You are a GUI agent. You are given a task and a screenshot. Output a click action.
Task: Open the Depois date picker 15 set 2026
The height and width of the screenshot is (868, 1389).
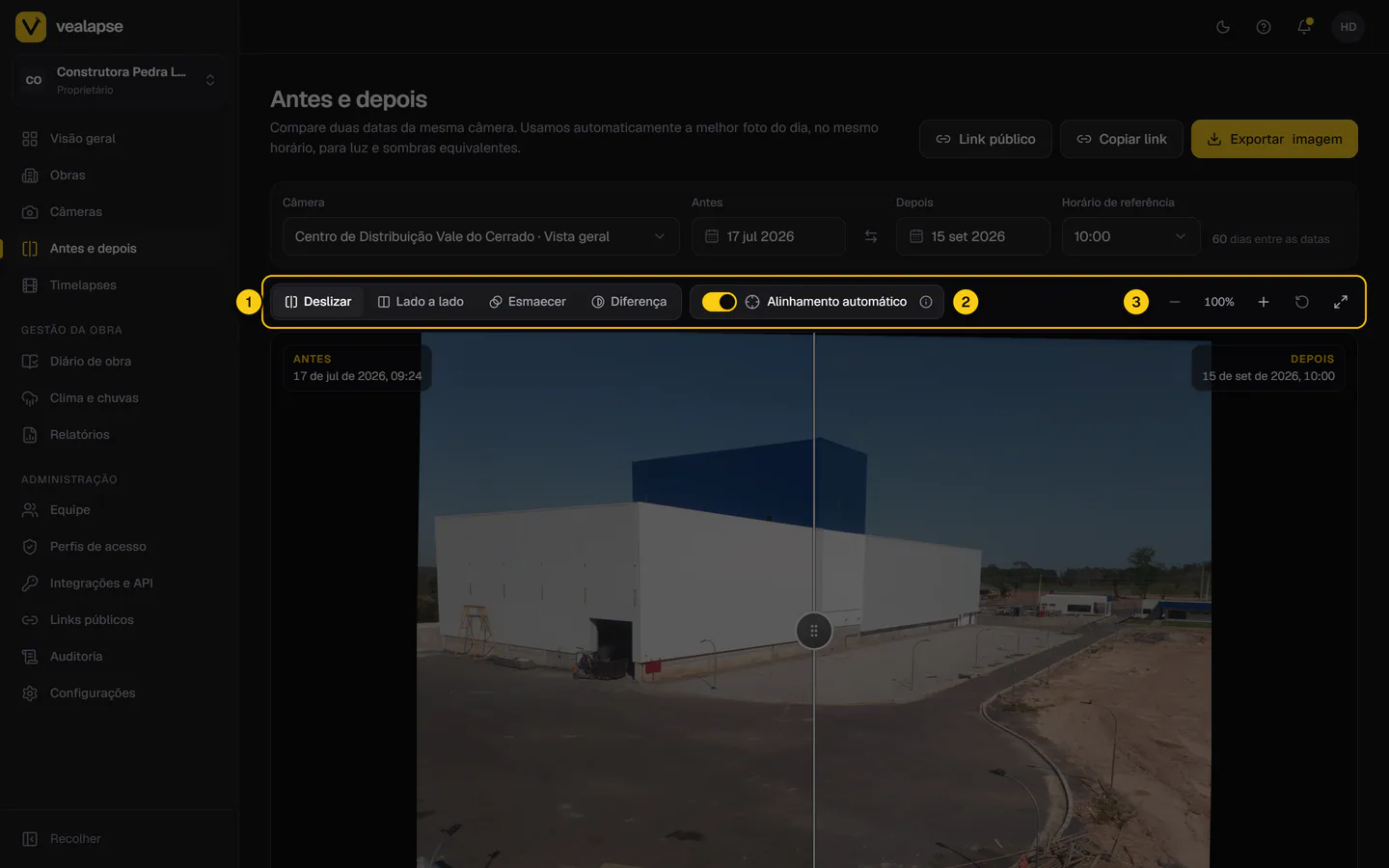tap(973, 236)
